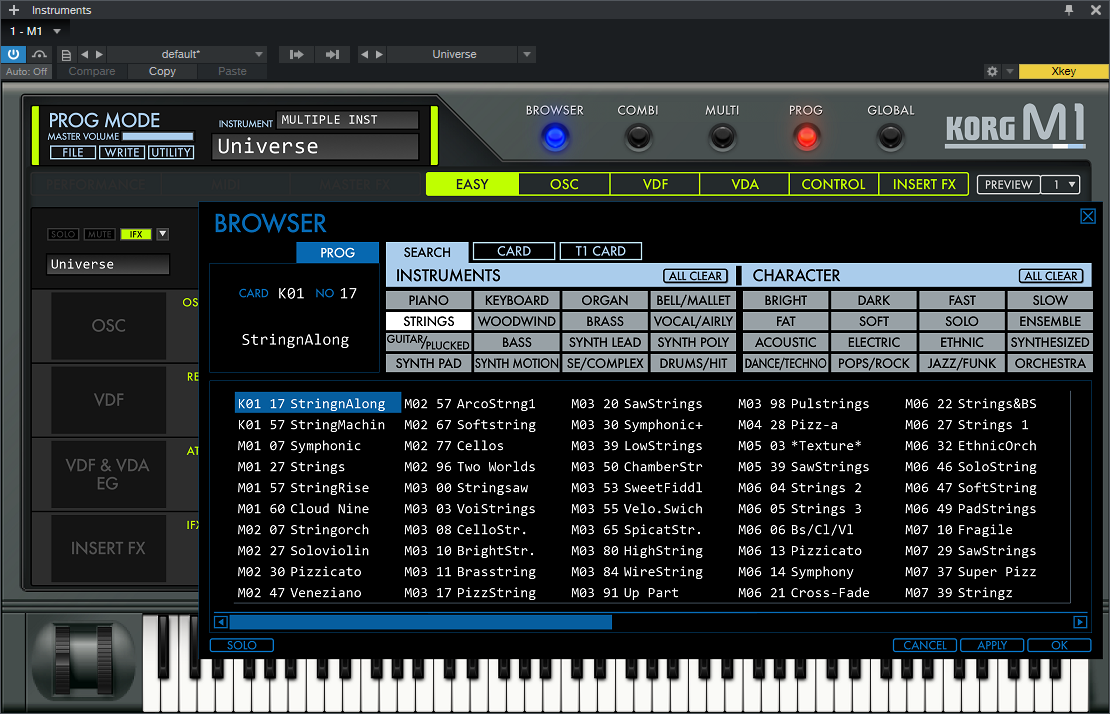This screenshot has width=1110, height=714.
Task: Open the T1 CARD browser tab
Action: [600, 251]
